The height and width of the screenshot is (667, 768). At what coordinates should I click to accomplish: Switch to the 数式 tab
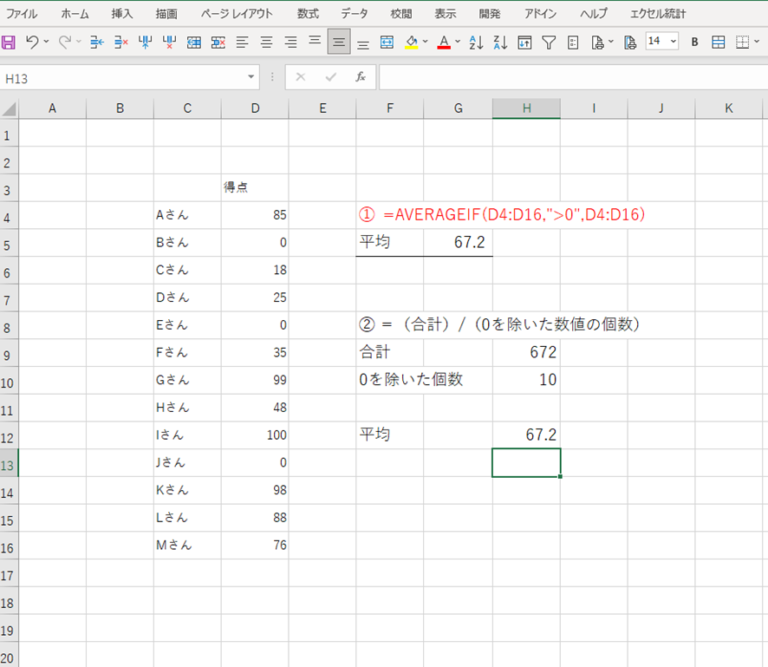tap(308, 14)
